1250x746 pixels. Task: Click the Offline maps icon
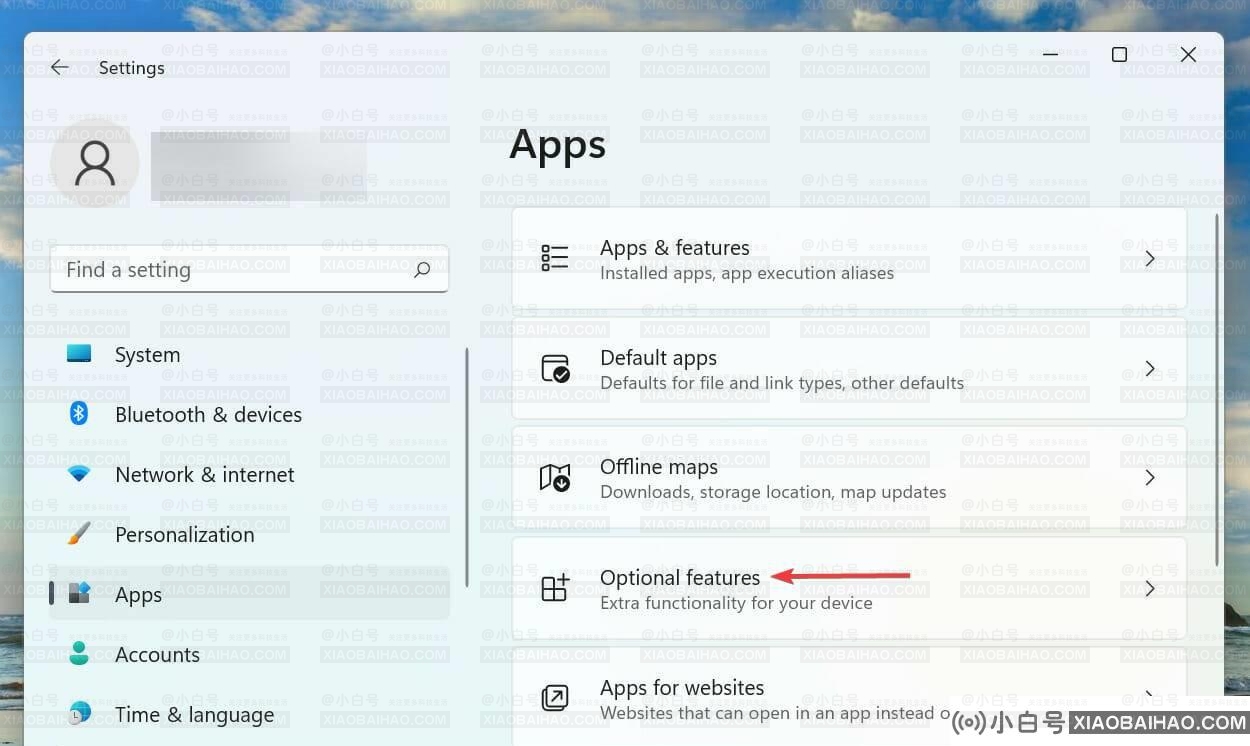click(555, 478)
